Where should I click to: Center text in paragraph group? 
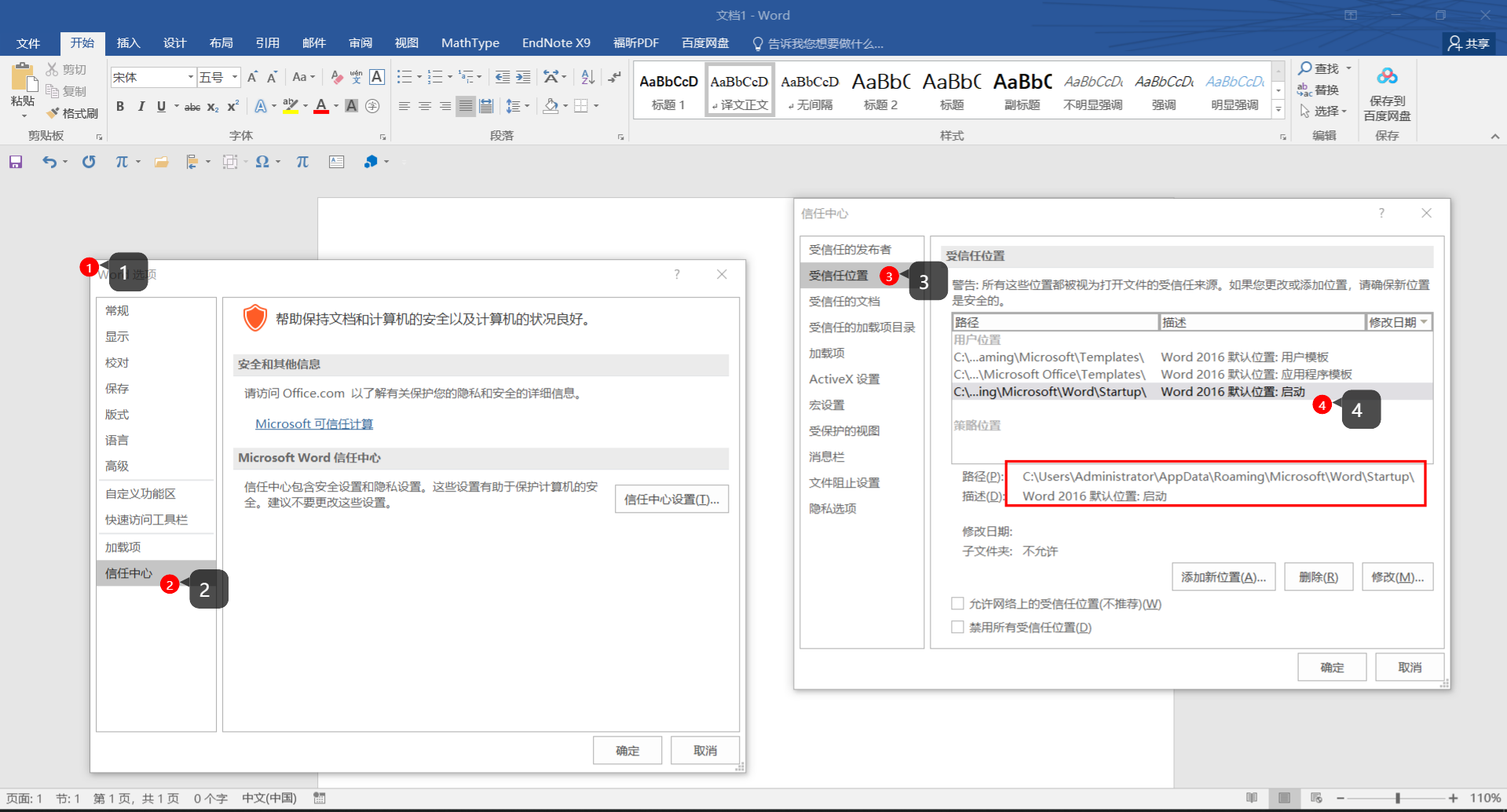pyautogui.click(x=425, y=106)
